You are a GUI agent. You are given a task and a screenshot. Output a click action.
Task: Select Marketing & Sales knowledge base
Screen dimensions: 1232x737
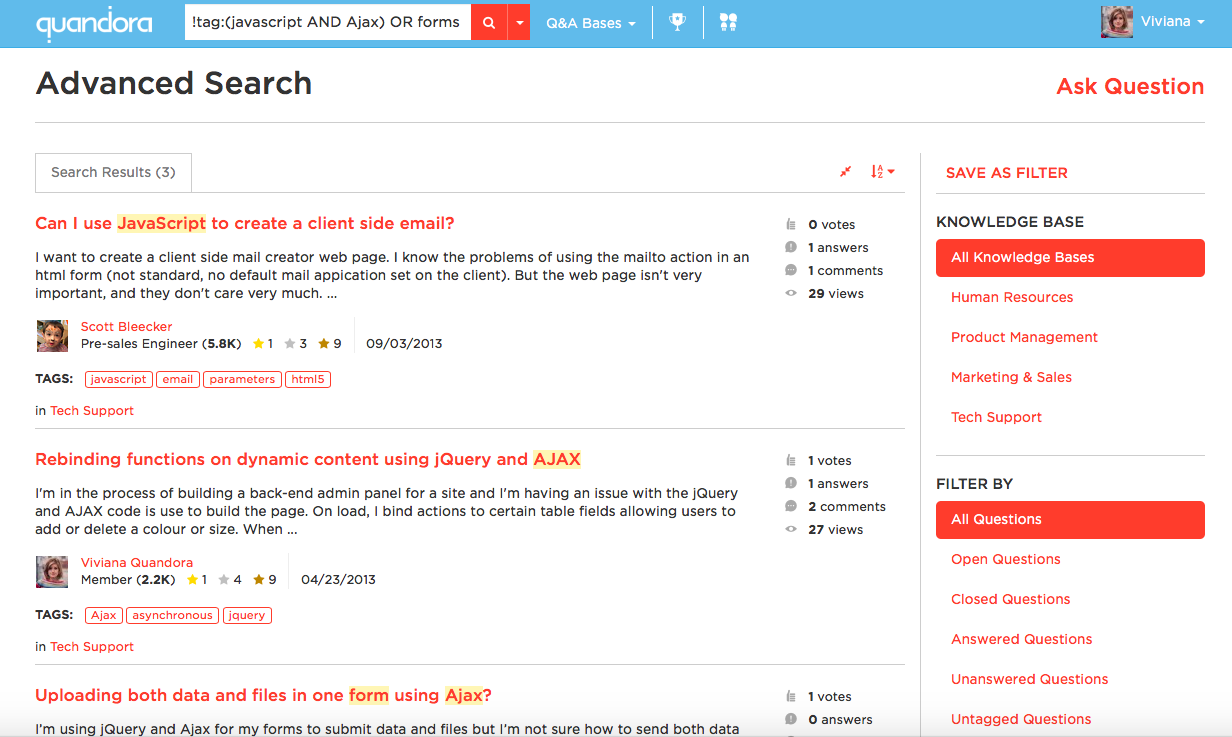point(1011,377)
